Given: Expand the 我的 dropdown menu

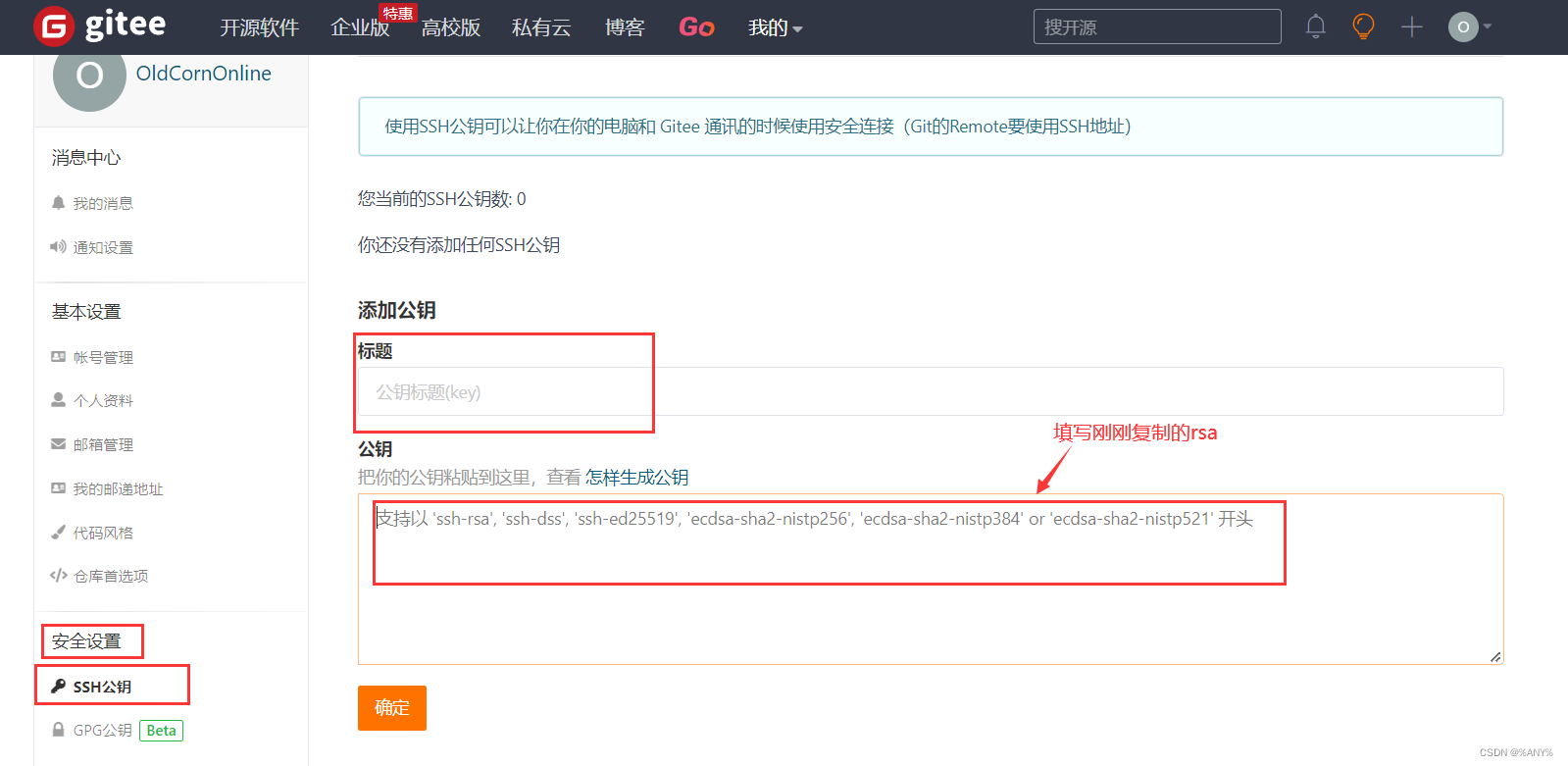Looking at the screenshot, I should pos(775,27).
